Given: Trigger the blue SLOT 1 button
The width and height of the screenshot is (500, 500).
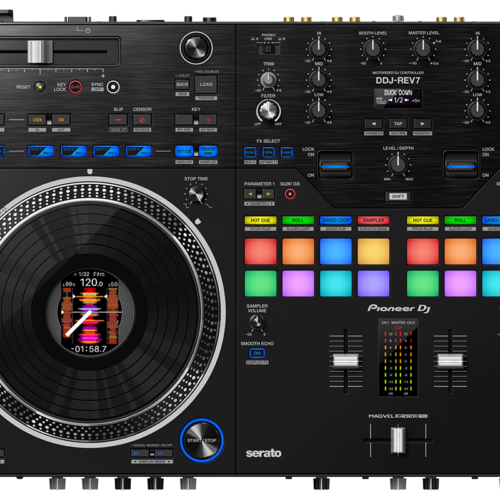Looking at the screenshot, I should click(41, 151).
